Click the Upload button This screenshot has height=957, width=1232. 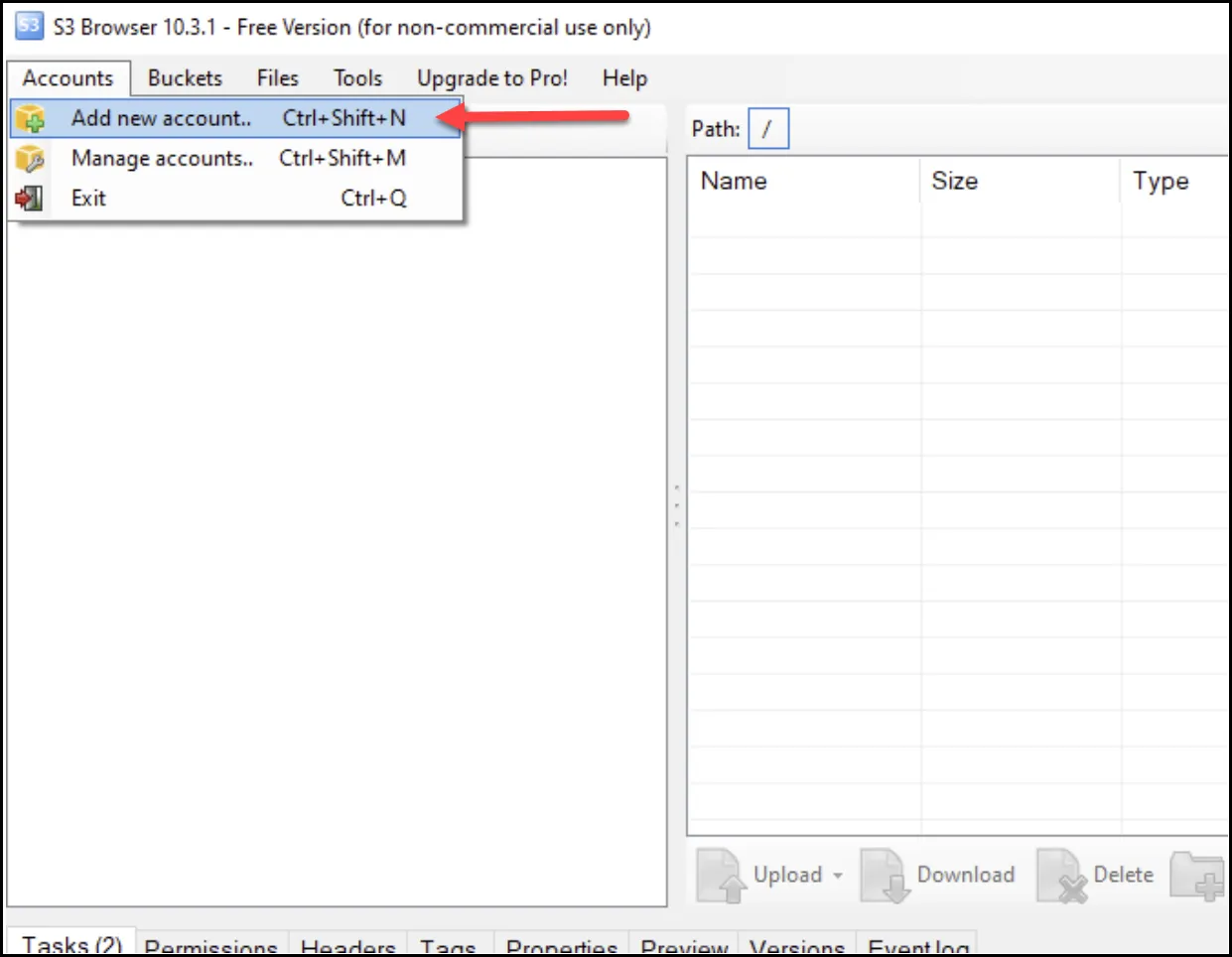759,875
